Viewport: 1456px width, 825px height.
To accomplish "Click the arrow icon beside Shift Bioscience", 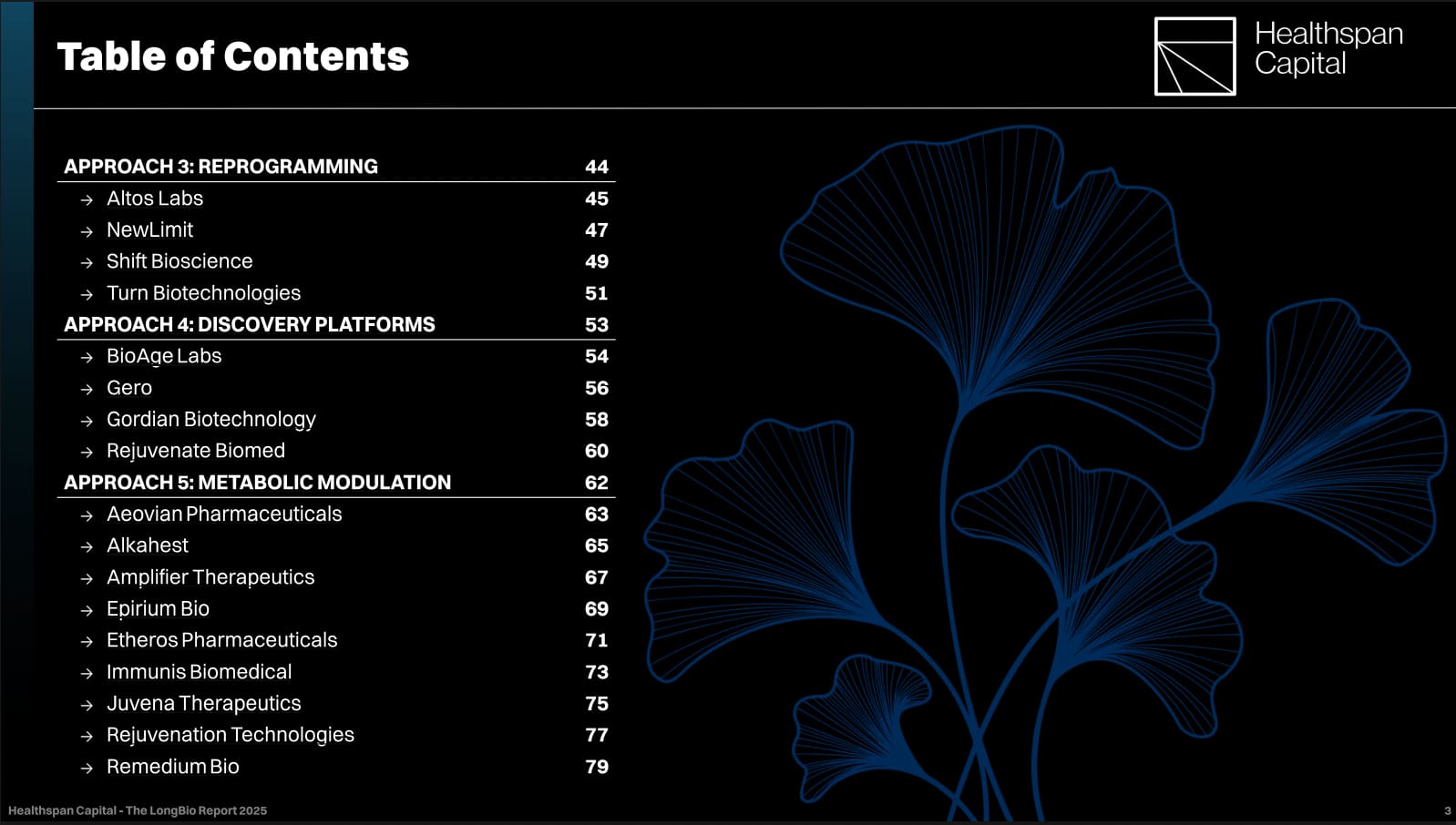I will pos(87,263).
